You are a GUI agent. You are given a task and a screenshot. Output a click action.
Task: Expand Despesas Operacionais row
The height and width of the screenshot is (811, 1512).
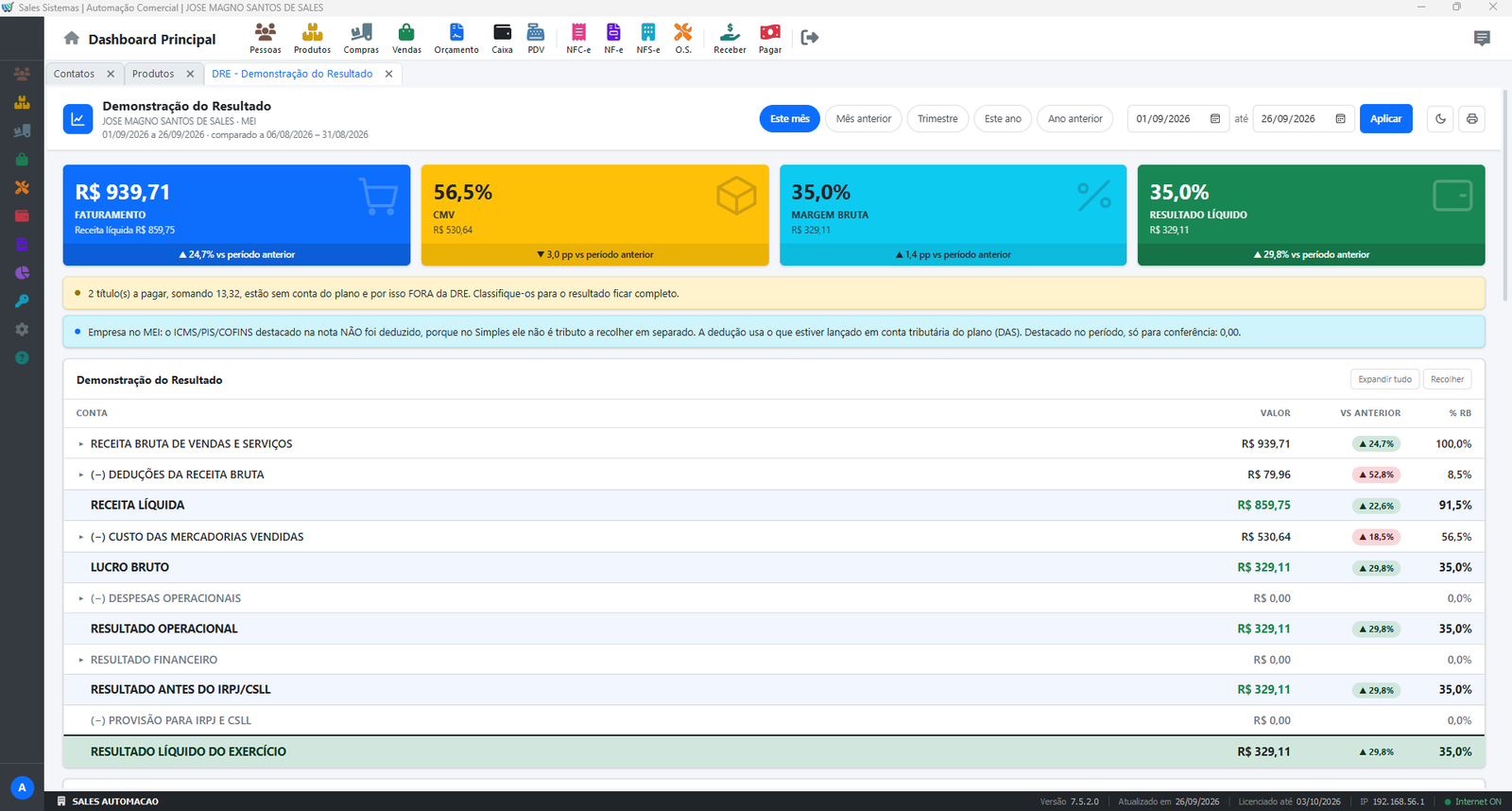click(x=81, y=598)
